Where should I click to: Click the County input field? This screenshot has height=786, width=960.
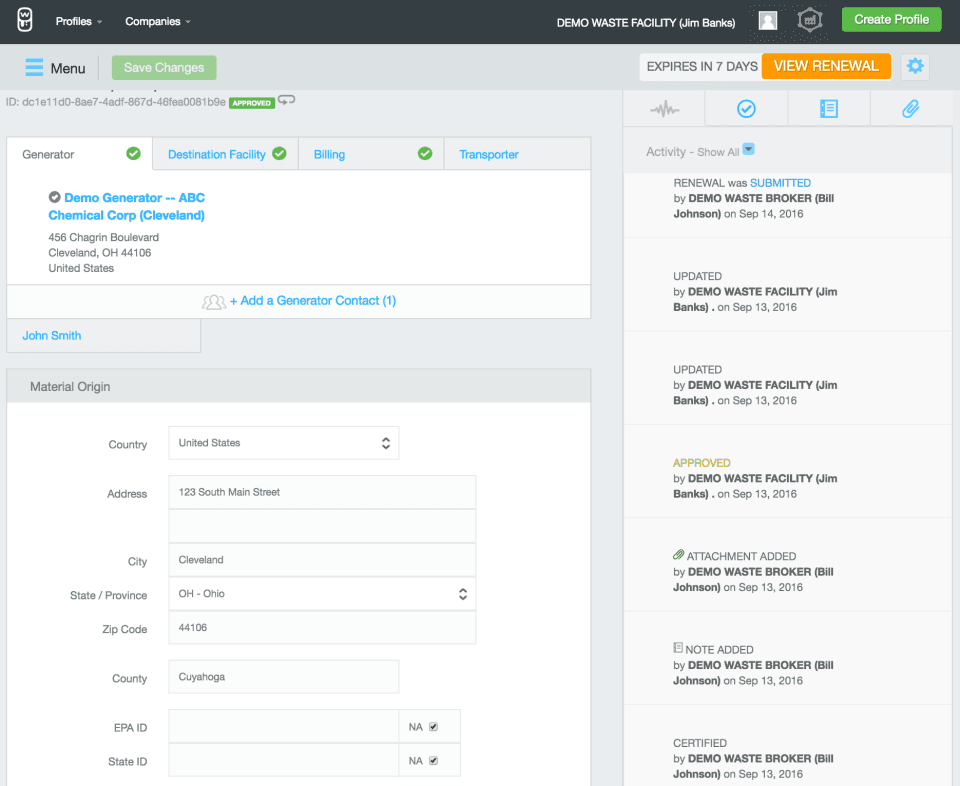(284, 677)
